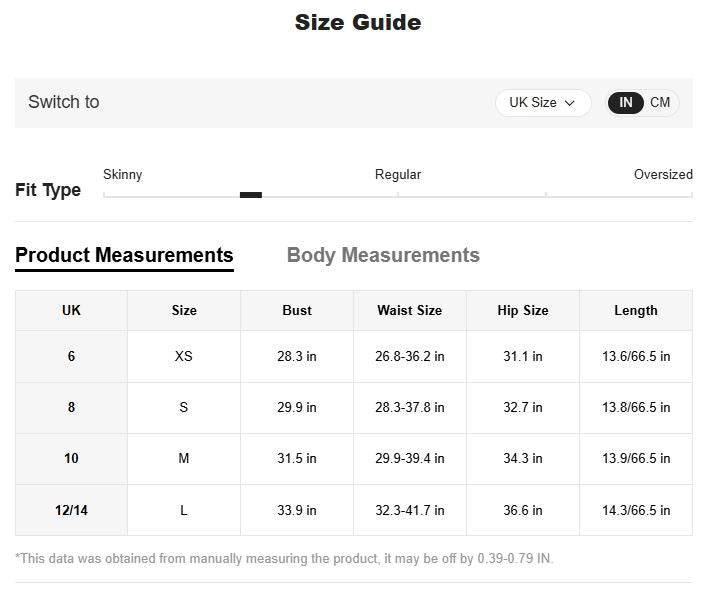Click the Length column header
The height and width of the screenshot is (598, 722).
point(636,310)
